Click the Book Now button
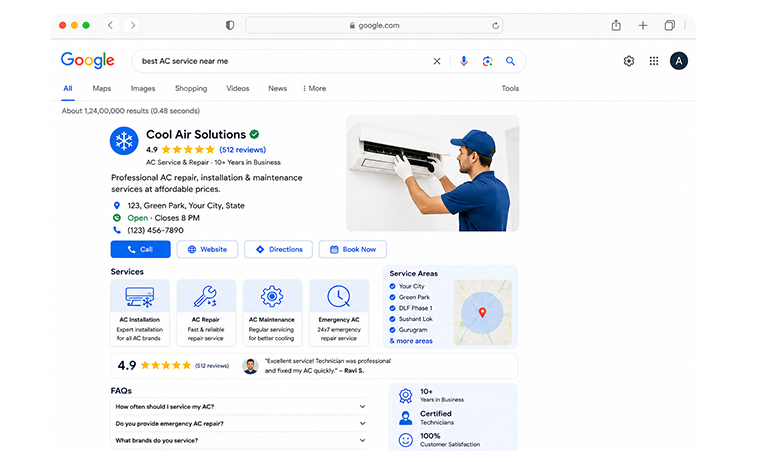768x462 pixels. point(353,249)
